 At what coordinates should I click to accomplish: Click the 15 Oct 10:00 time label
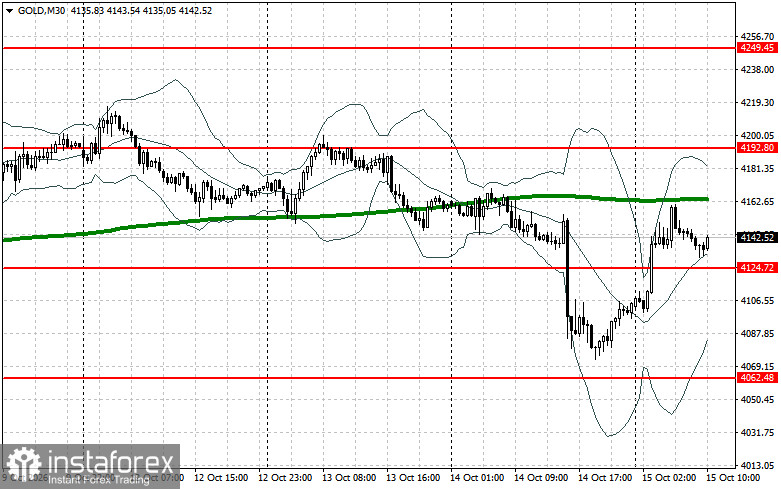click(733, 478)
